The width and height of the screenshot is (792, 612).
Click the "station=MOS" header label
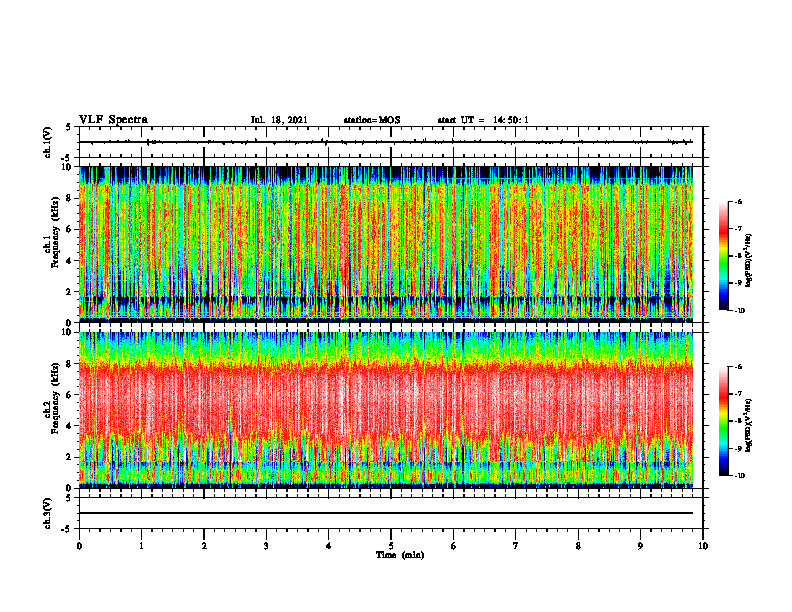pos(372,120)
